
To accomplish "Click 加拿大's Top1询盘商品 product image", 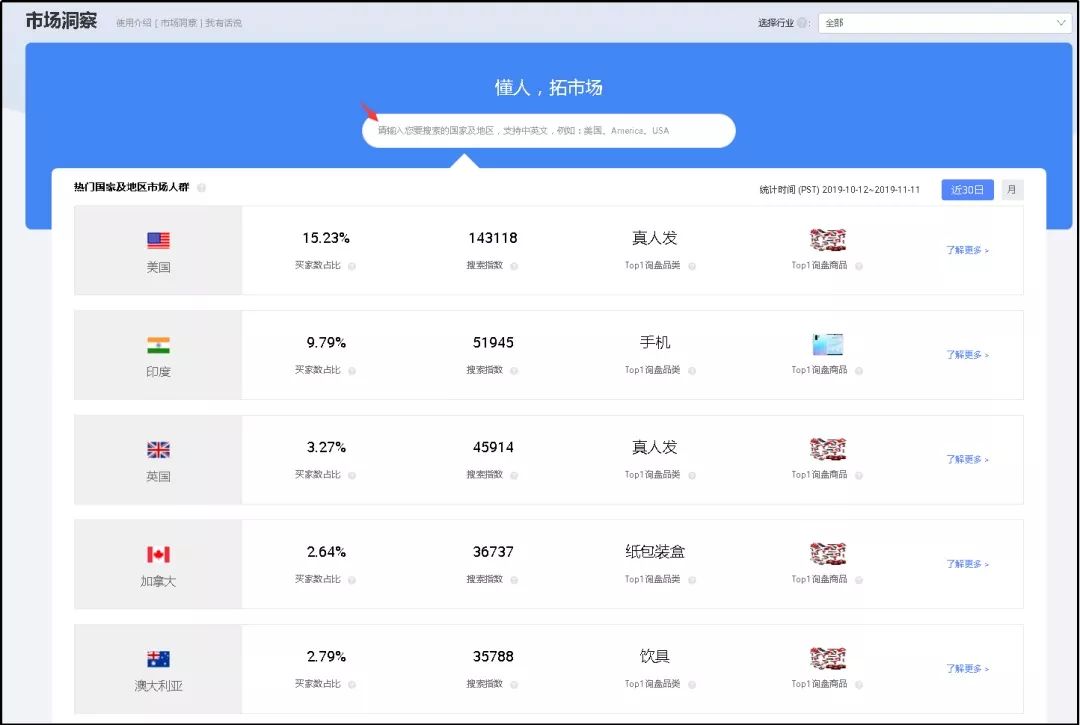I will coord(828,553).
